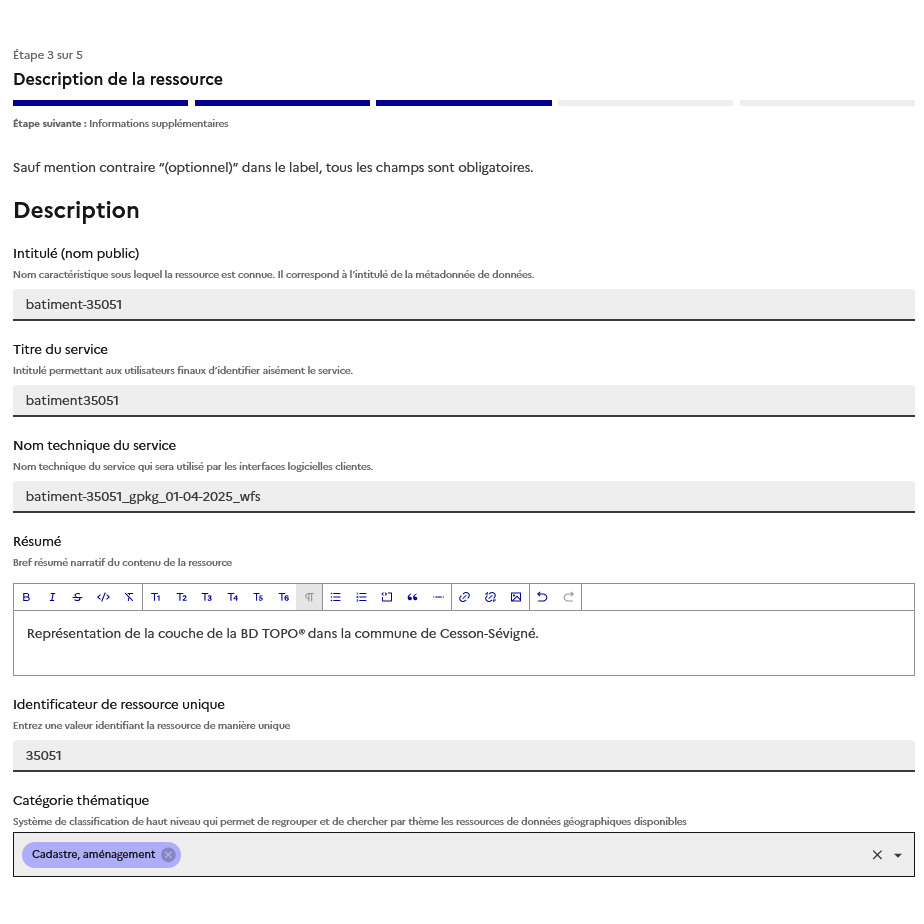Remove the 'Cadastre, aménagement' tag
924x924 pixels.
click(x=168, y=854)
